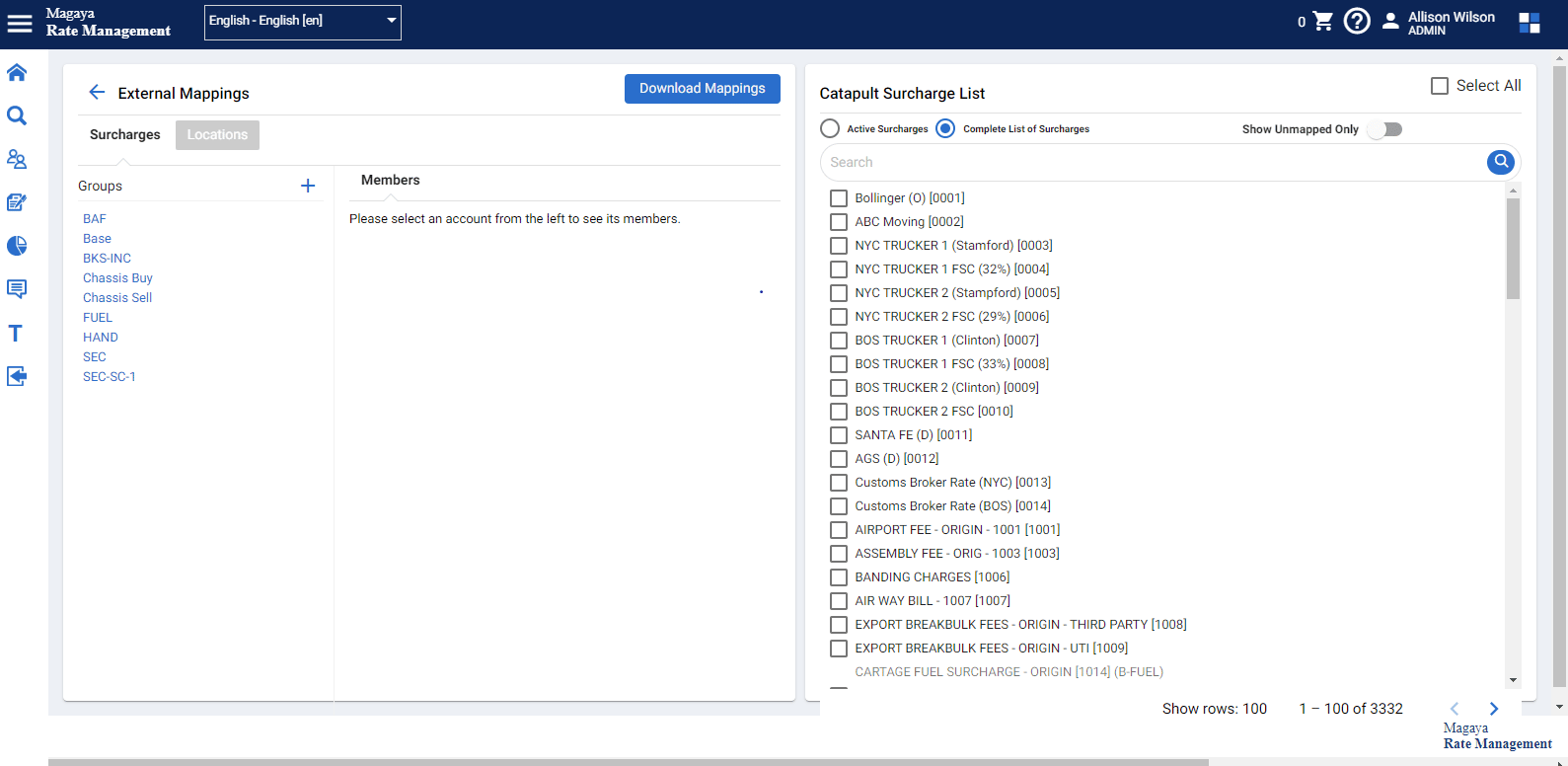
Task: Open the users sidebar icon
Action: point(17,159)
